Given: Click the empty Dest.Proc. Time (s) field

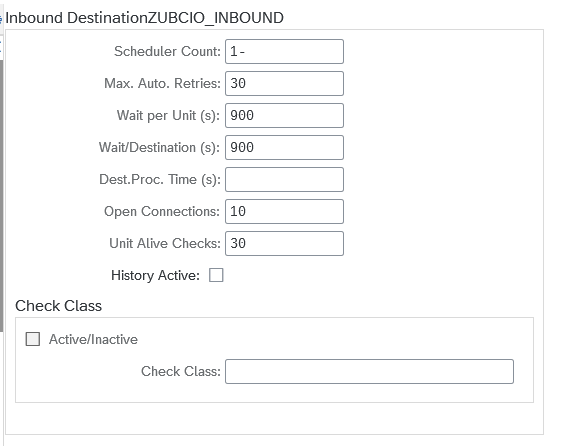Looking at the screenshot, I should tap(284, 180).
